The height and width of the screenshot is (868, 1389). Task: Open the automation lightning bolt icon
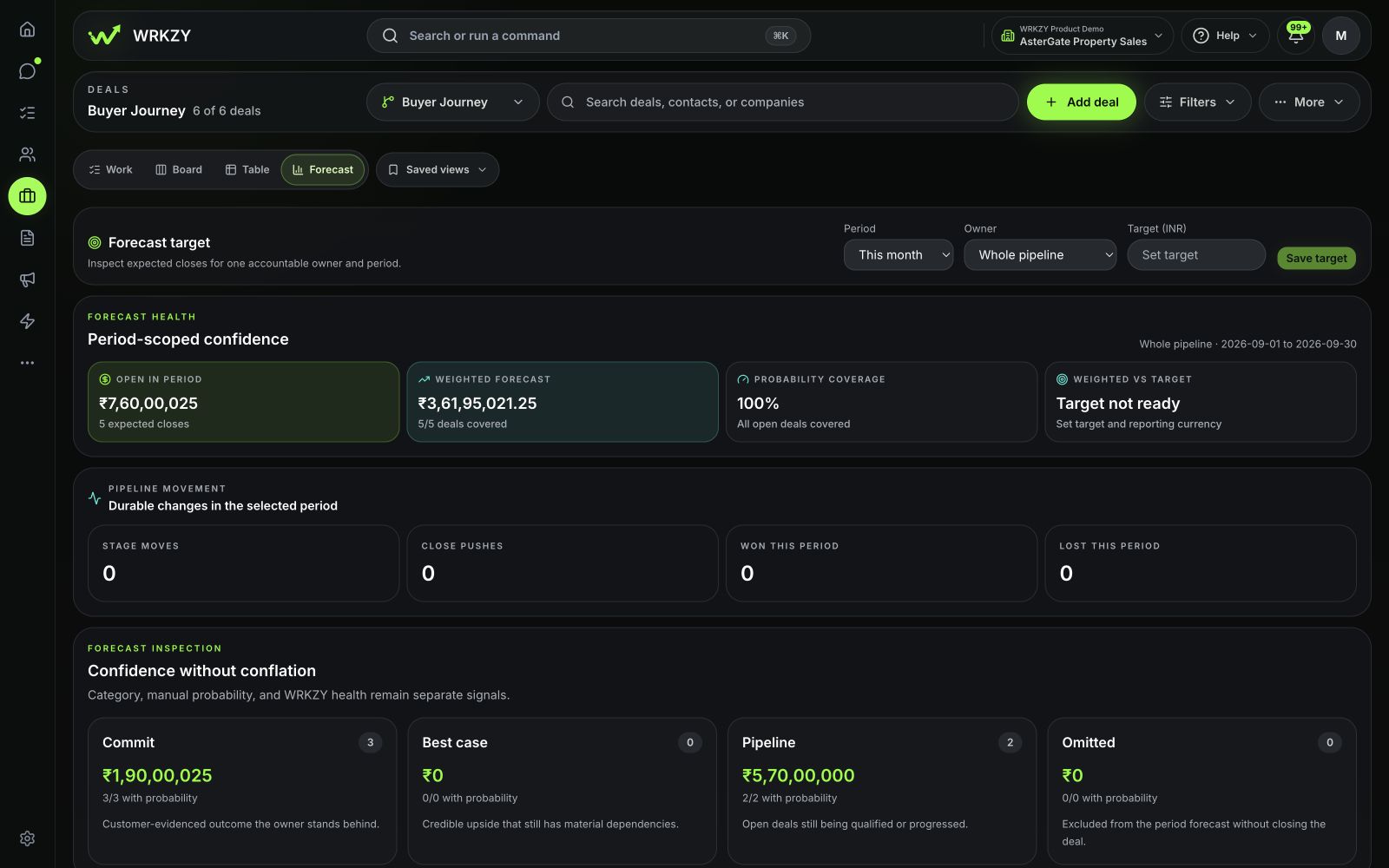click(x=27, y=321)
